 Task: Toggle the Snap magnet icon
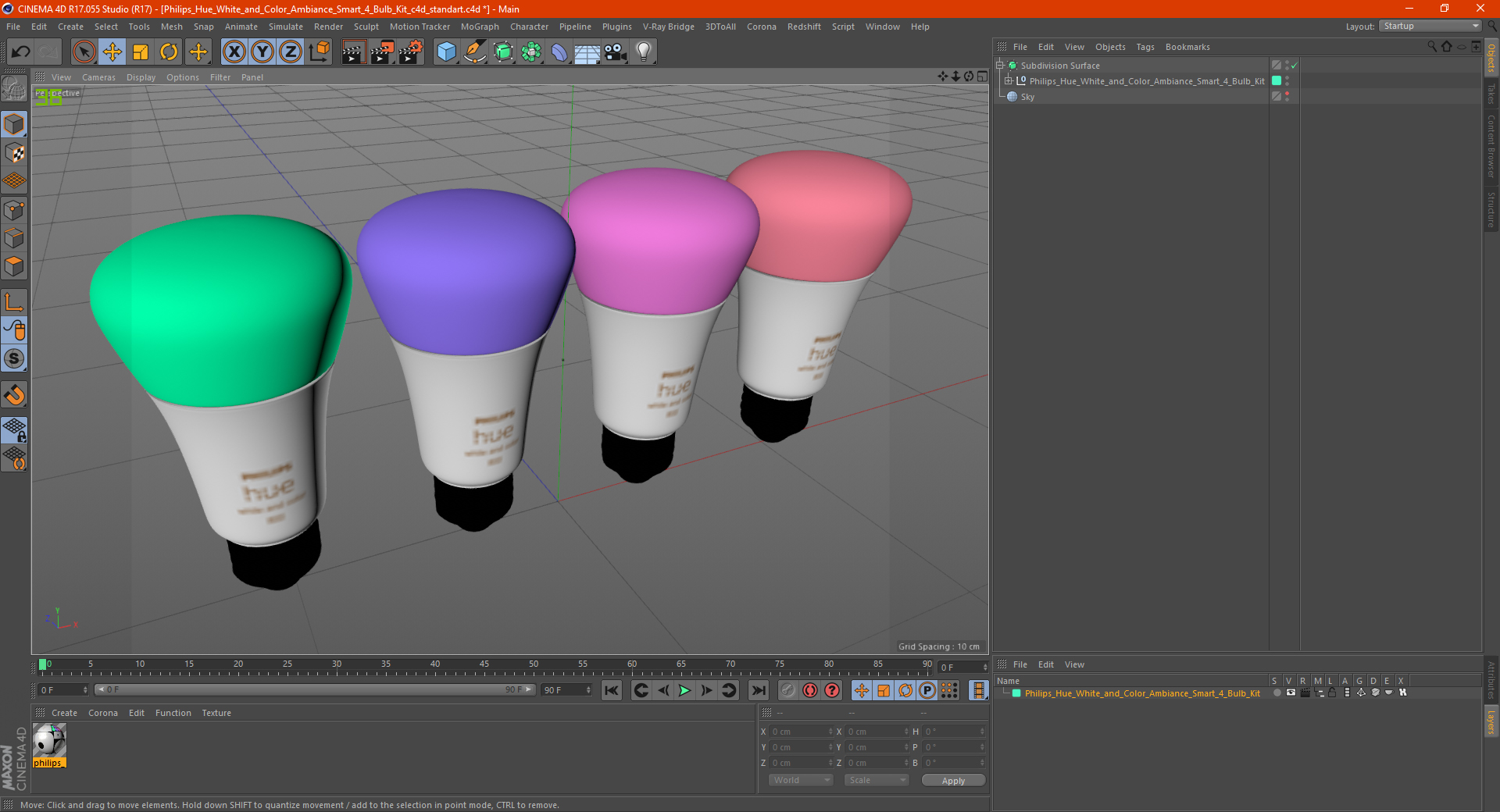(14, 395)
